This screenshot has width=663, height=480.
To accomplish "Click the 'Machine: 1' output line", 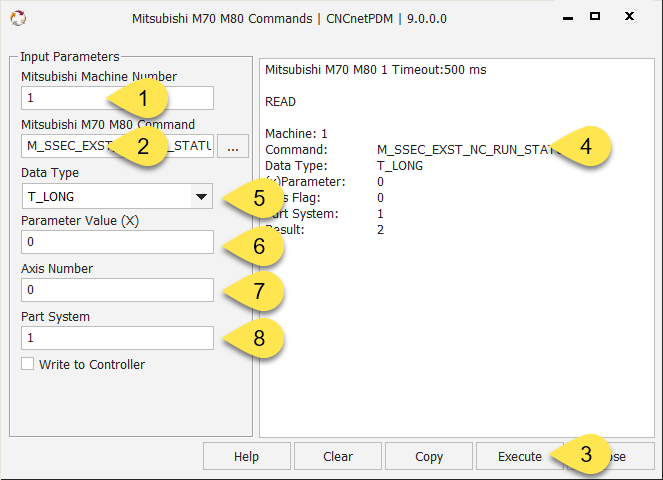I will 296,134.
